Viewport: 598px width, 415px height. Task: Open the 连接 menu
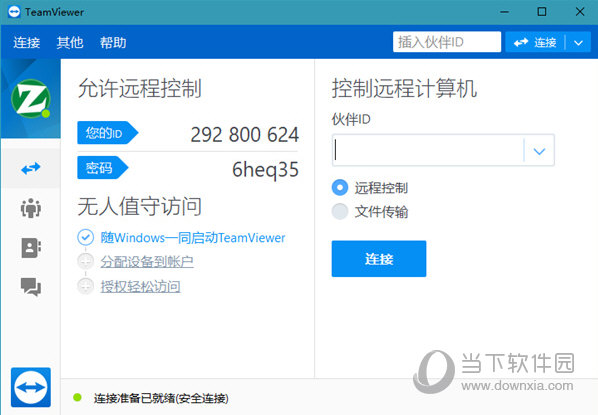[x=26, y=42]
